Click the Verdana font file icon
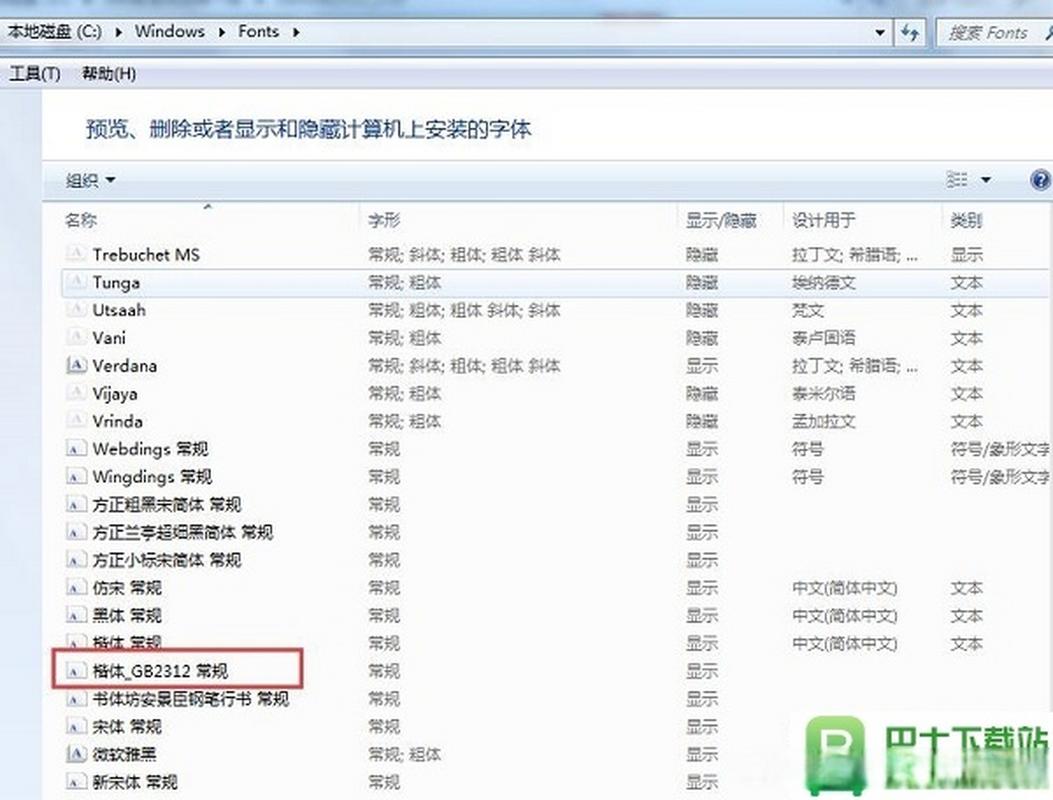 tap(76, 366)
